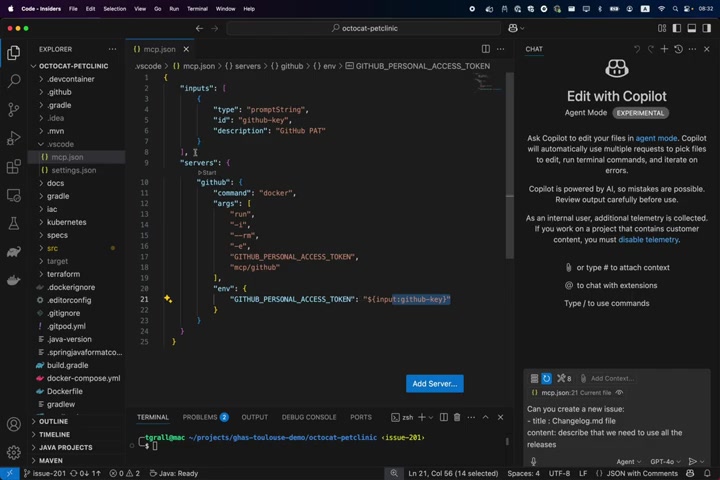
Task: Click the working set icon left of the refresh button
Action: 534,378
